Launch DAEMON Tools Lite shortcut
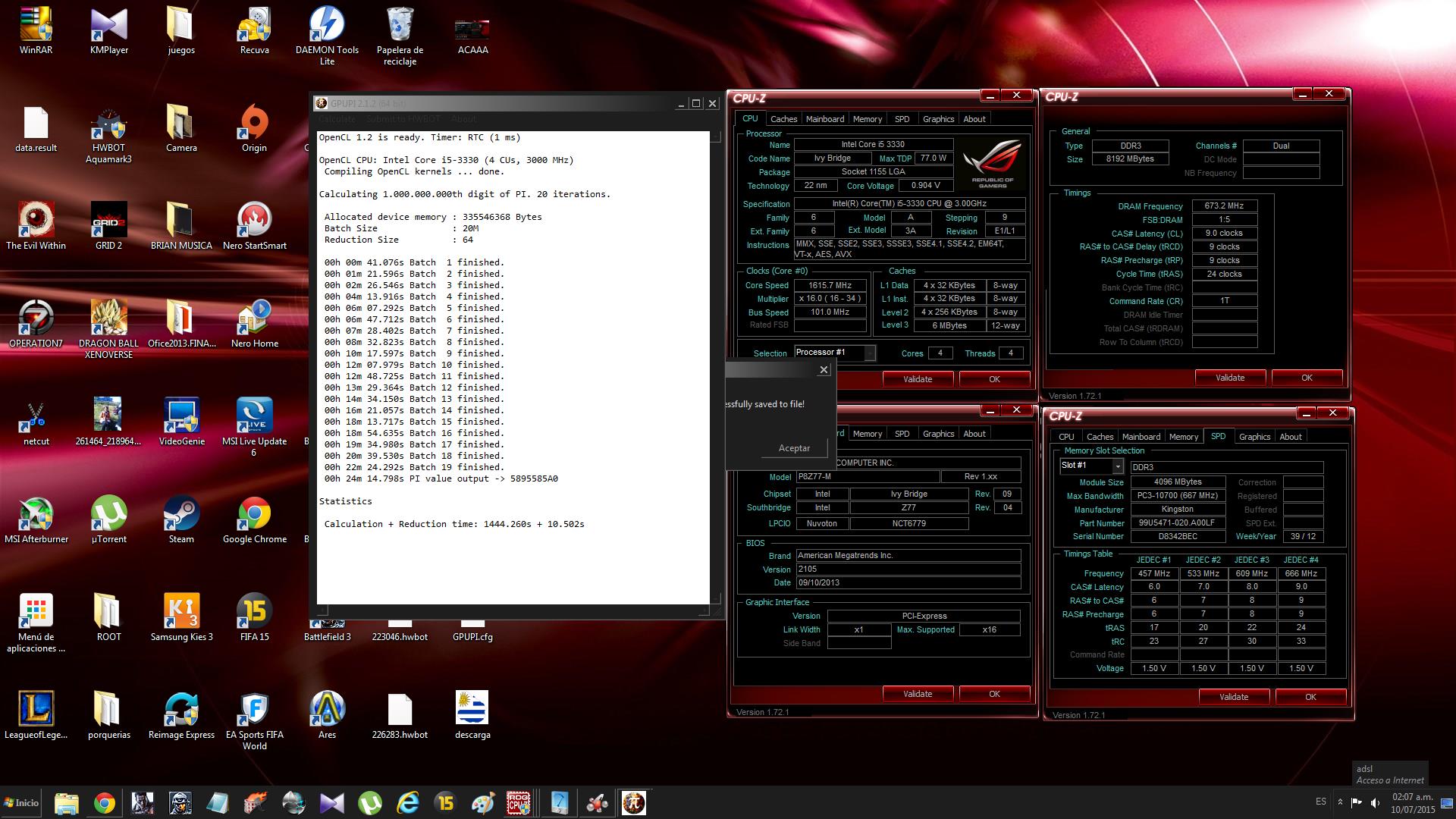This screenshot has width=1456, height=819. [327, 36]
